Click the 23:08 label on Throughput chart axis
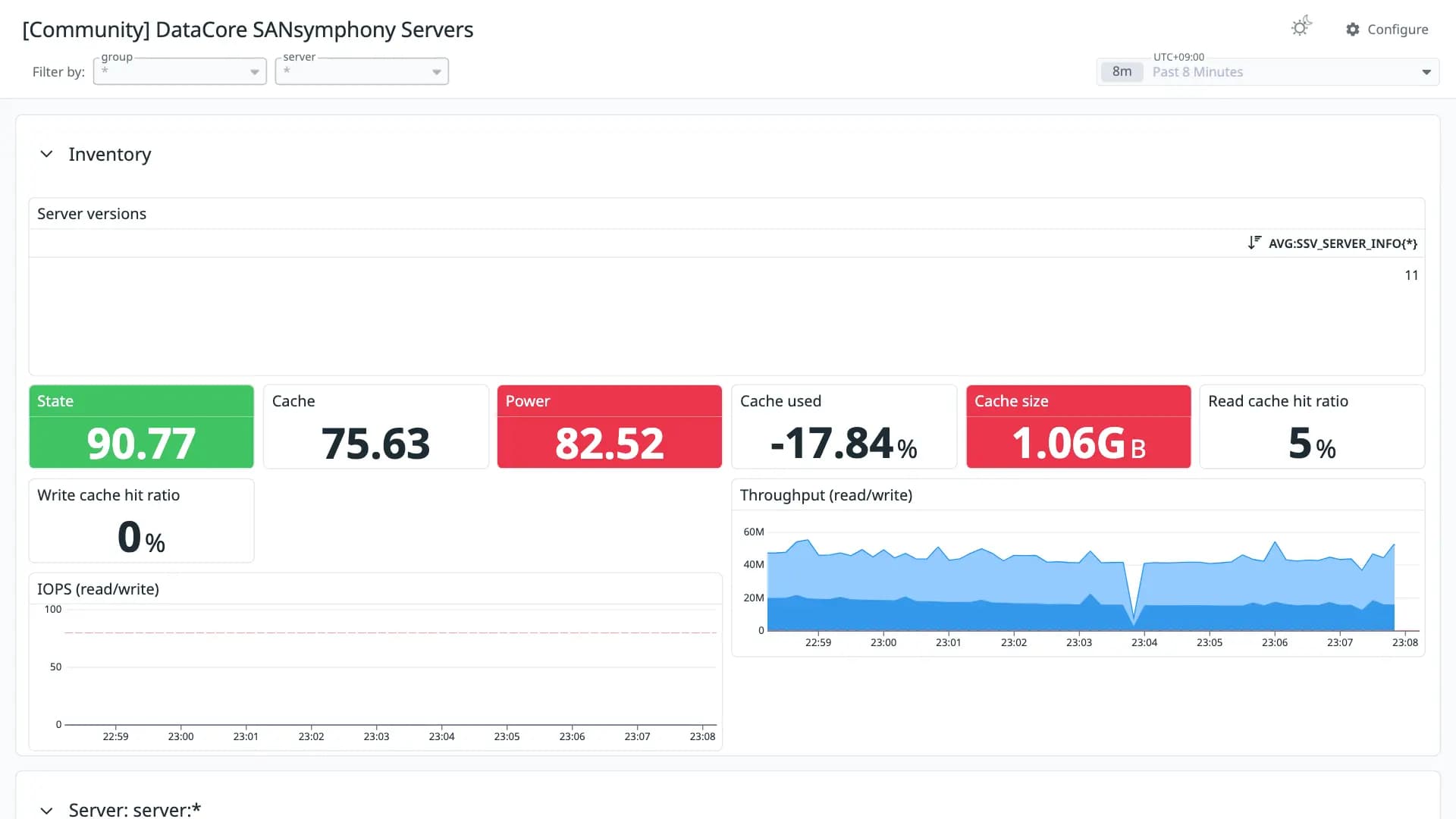Image resolution: width=1456 pixels, height=819 pixels. click(1404, 642)
